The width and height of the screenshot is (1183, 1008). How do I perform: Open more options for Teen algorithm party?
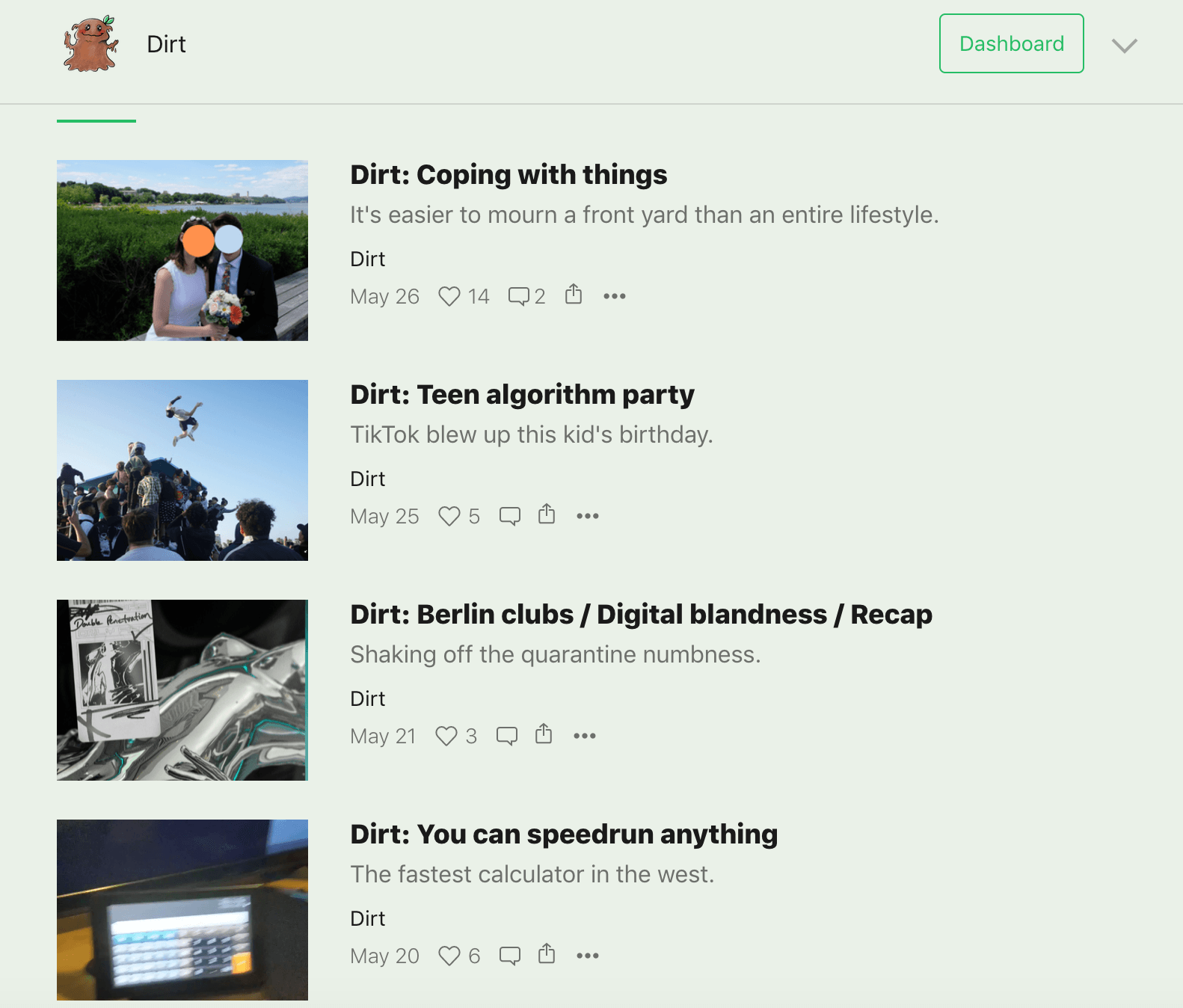click(588, 516)
